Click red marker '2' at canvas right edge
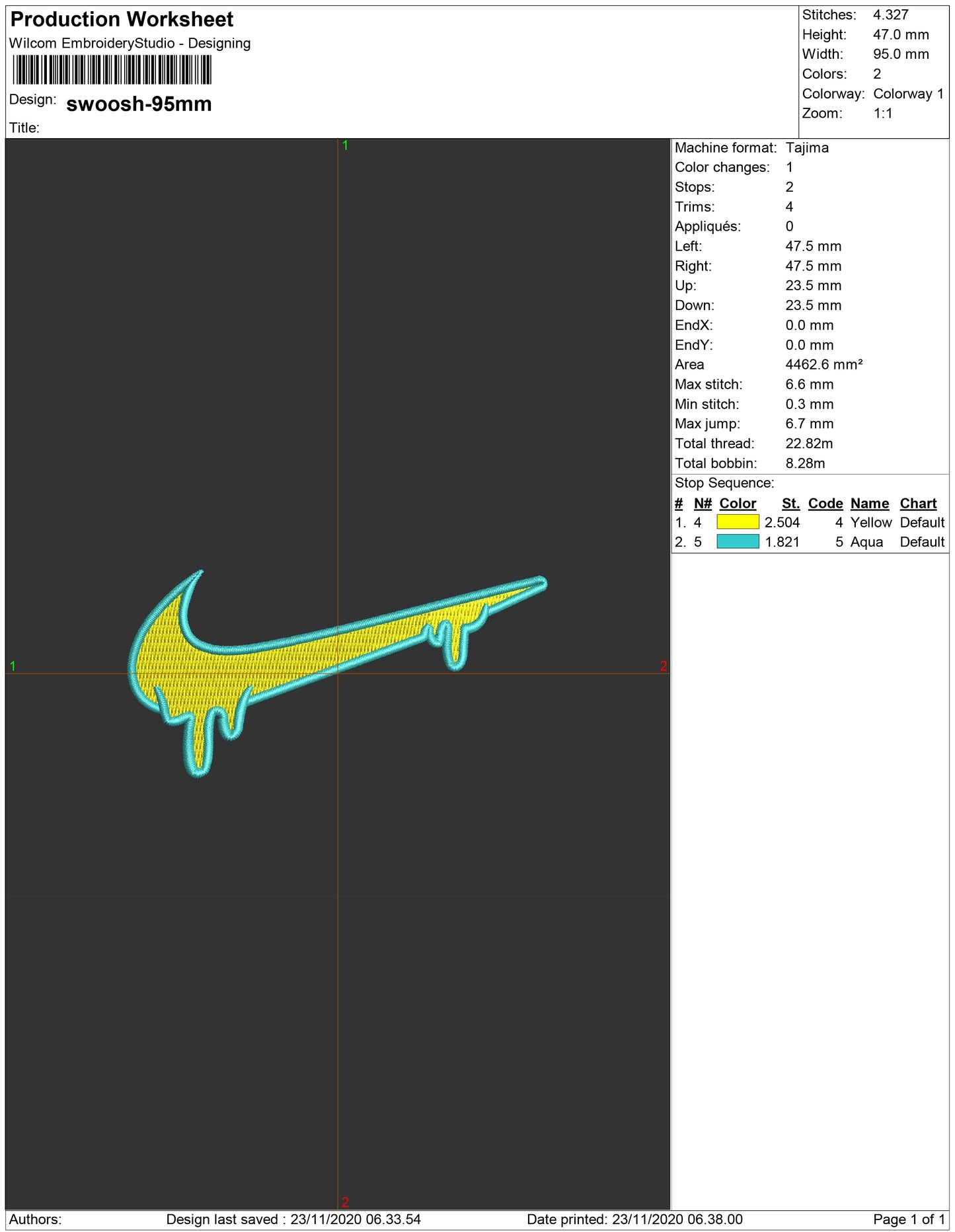The height and width of the screenshot is (1232, 955). point(663,666)
